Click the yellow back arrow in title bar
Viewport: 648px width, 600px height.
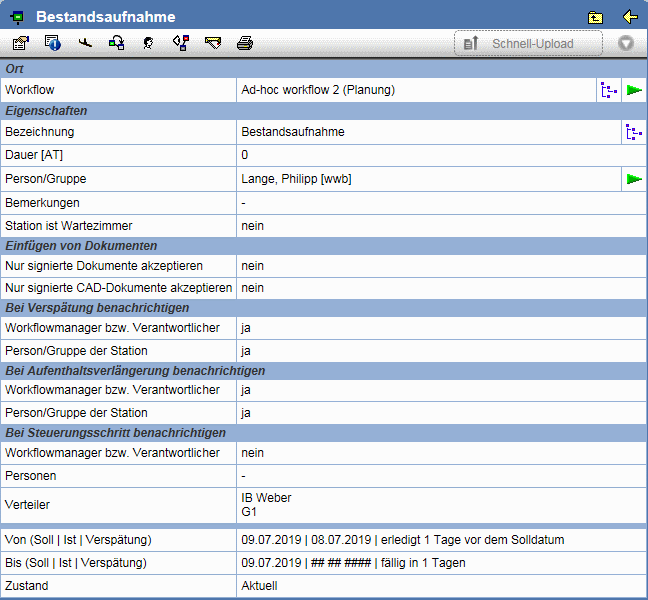pyautogui.click(x=630, y=17)
